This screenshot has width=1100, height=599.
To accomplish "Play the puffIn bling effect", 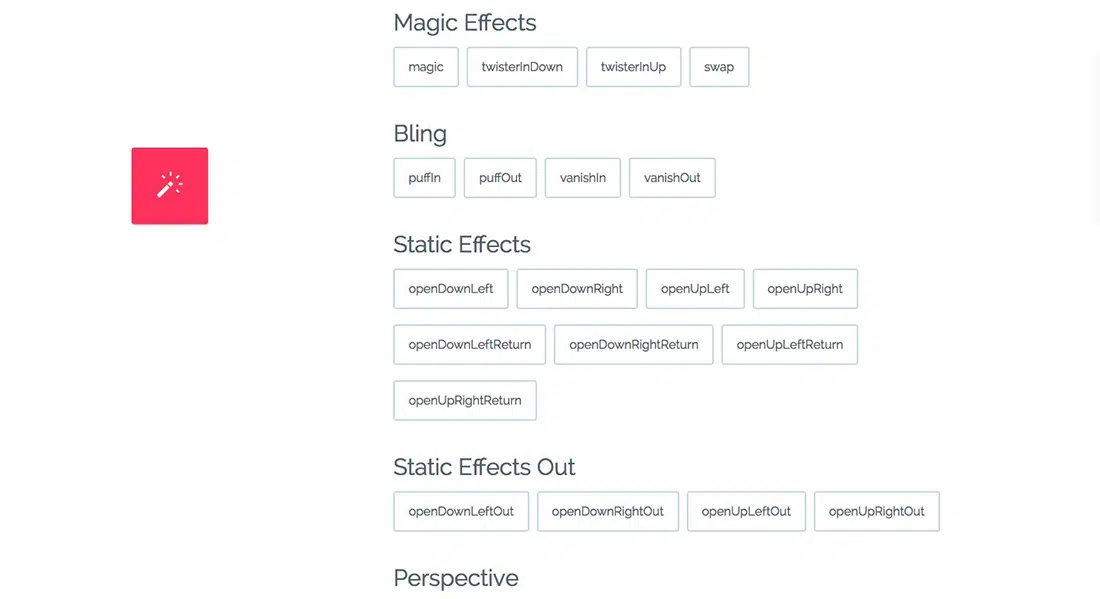I will click(x=425, y=178).
